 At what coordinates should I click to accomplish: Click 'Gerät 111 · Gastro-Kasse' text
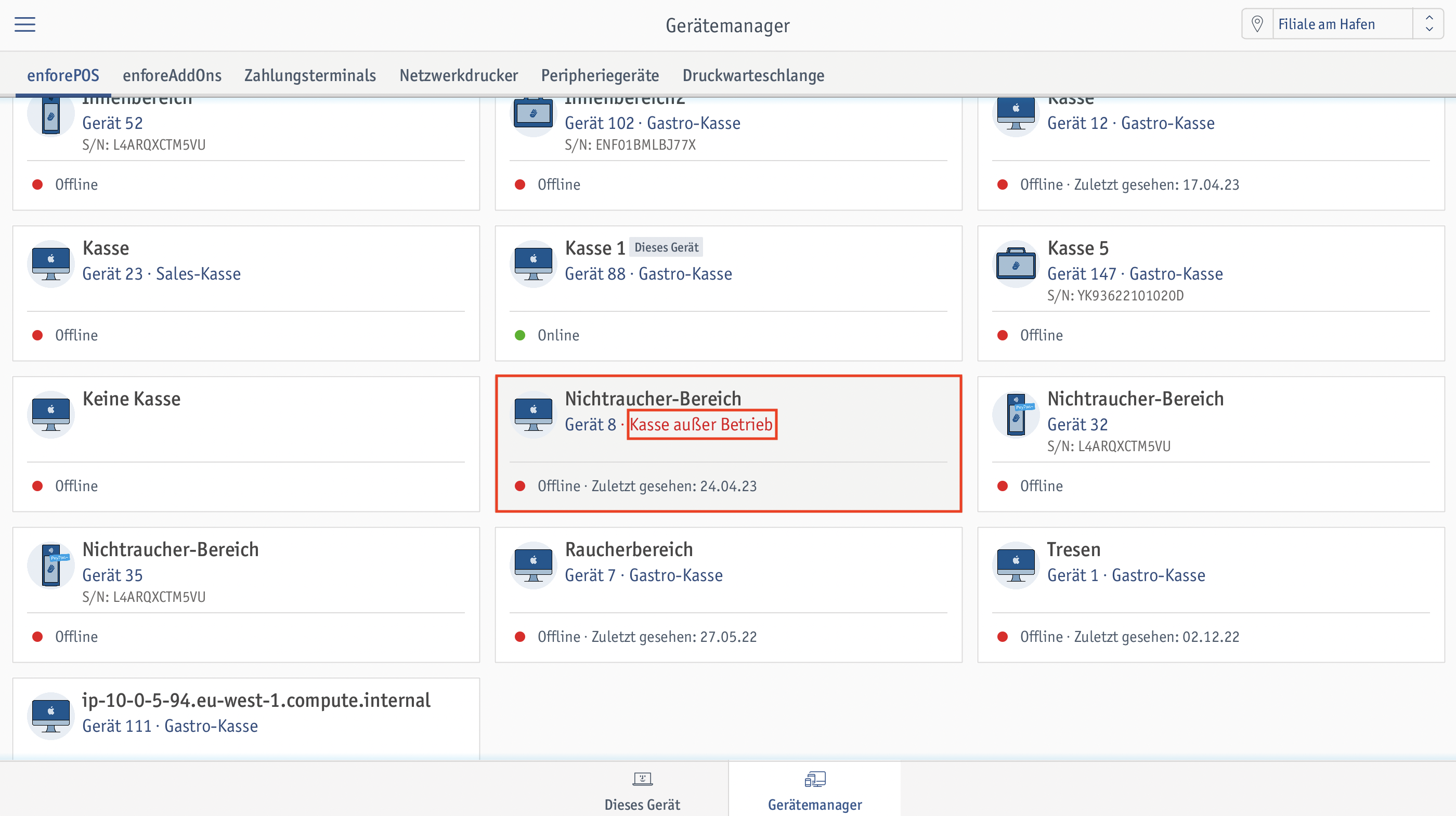170,726
